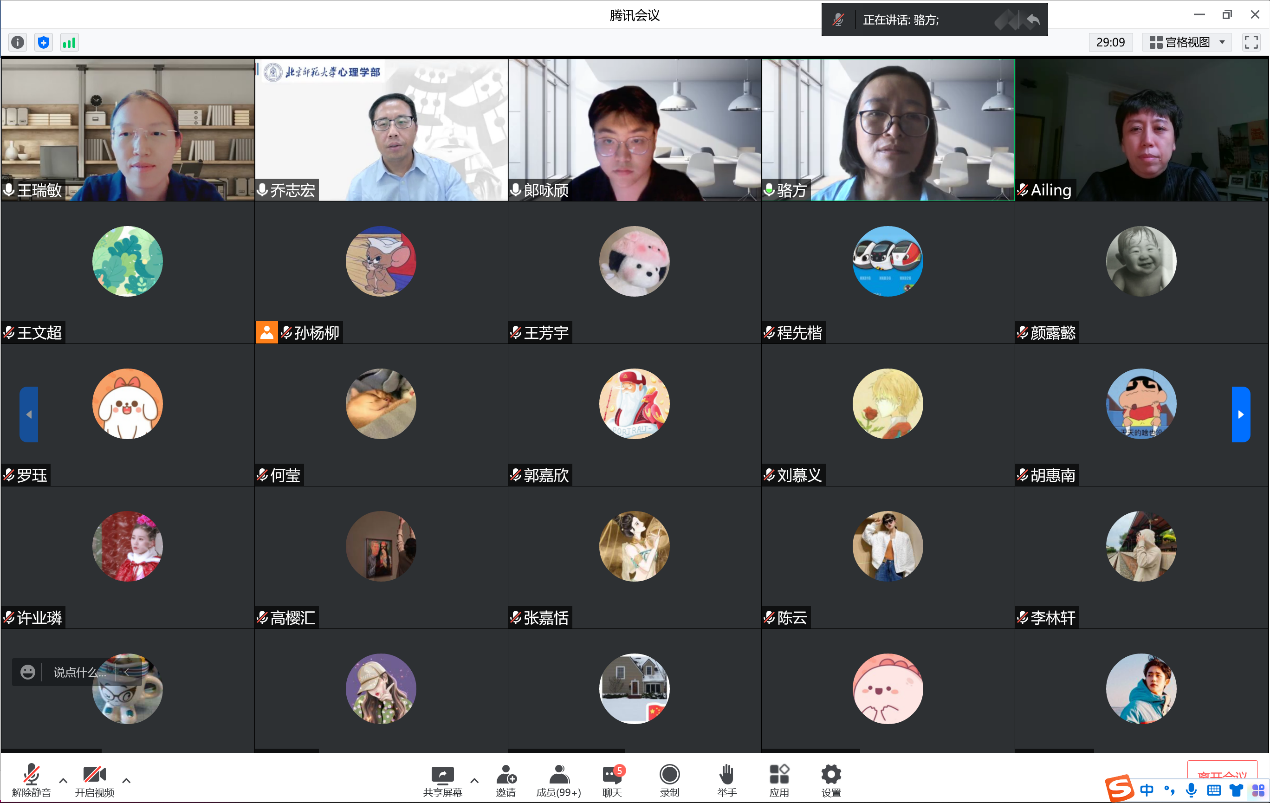This screenshot has height=803, width=1270.
Task: Click Share Screen (共享屏幕) button
Action: coord(442,779)
